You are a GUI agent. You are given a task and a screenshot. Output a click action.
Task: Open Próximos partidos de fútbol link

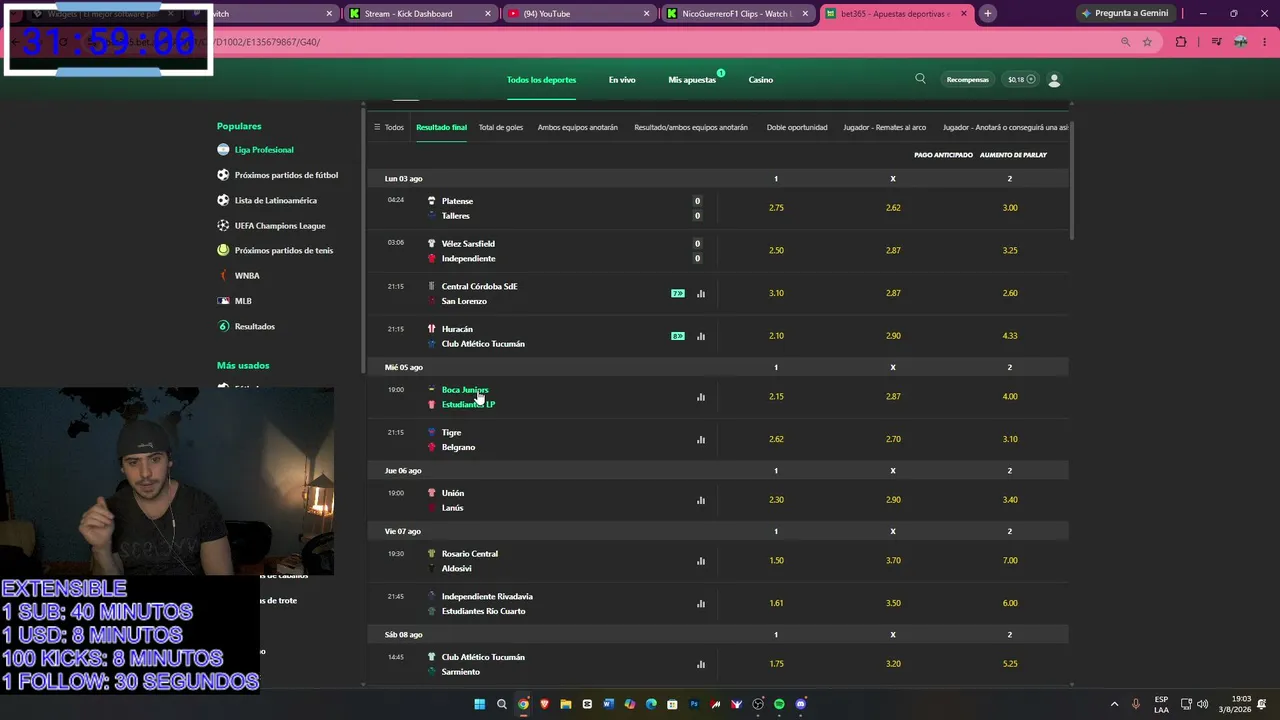286,175
